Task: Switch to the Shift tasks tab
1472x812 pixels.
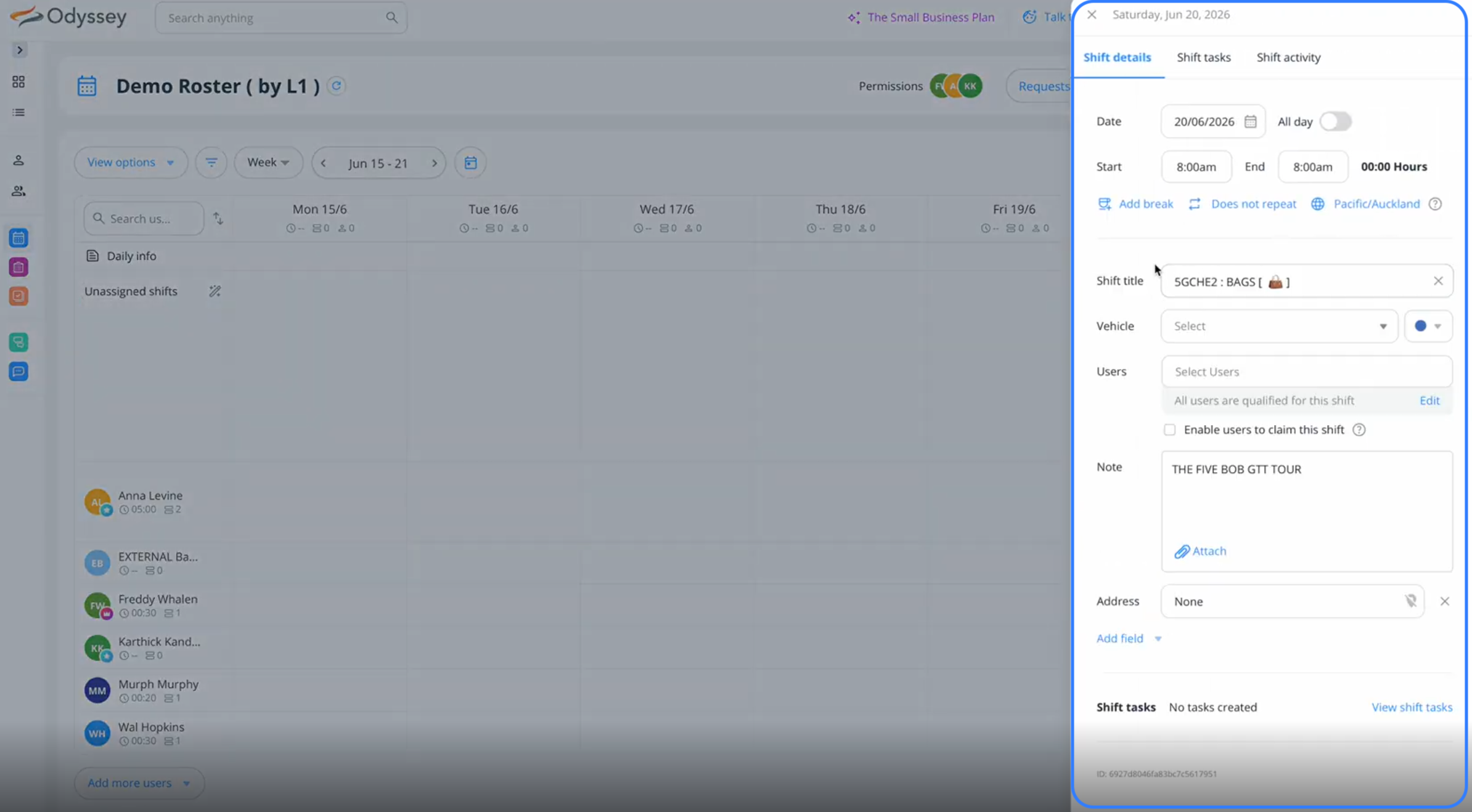Action: click(x=1203, y=57)
